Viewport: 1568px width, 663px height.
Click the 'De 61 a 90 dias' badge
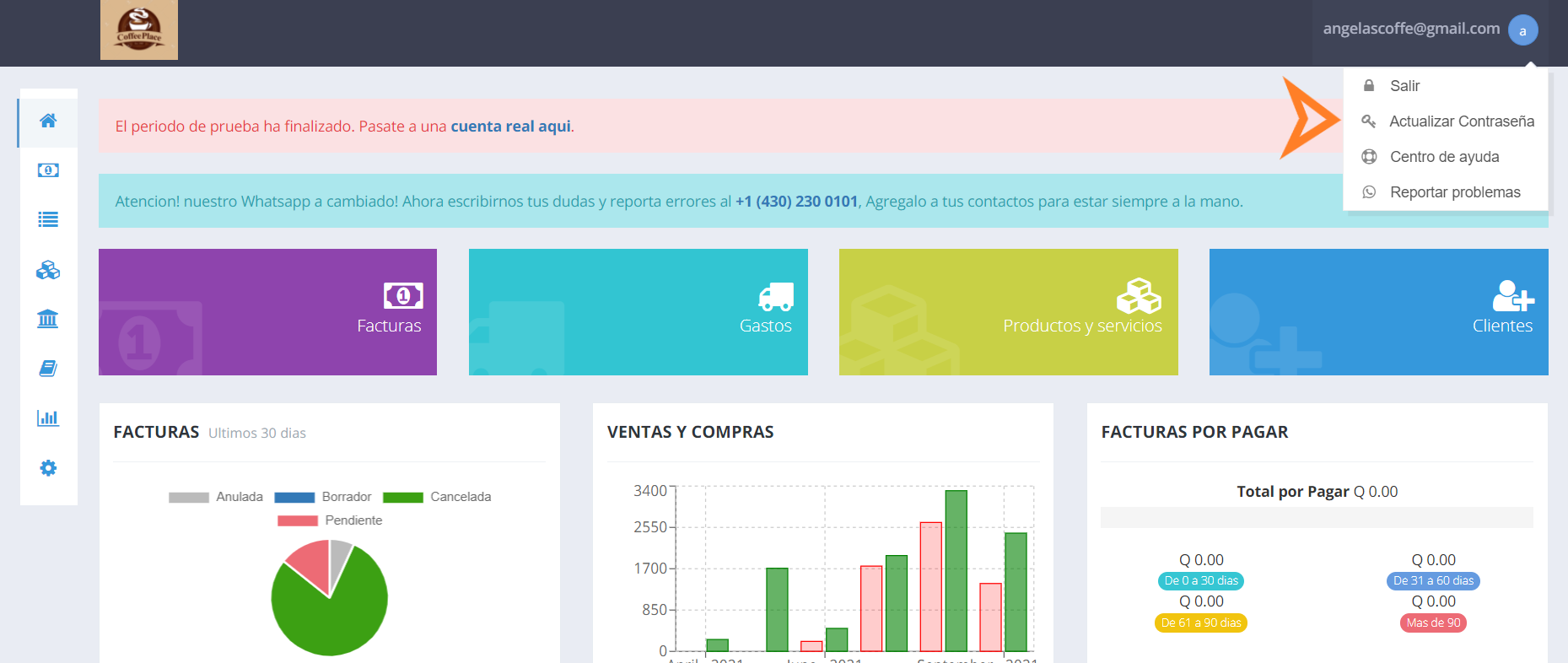coord(1201,623)
